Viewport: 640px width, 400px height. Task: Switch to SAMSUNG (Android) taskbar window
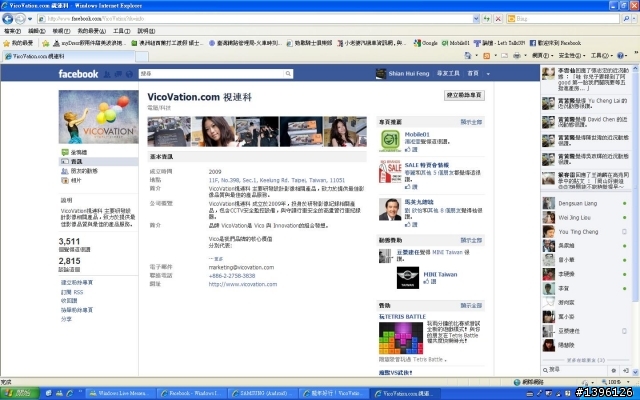(262, 393)
